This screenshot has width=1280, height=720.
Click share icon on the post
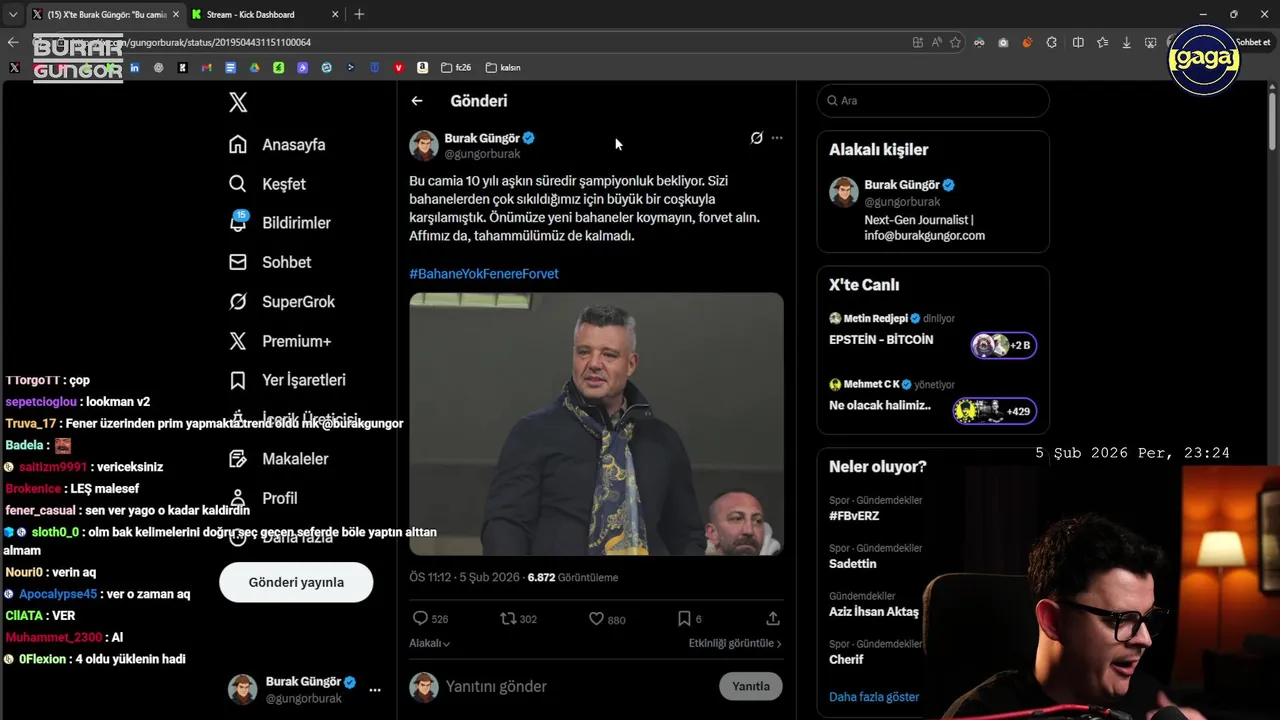[773, 619]
